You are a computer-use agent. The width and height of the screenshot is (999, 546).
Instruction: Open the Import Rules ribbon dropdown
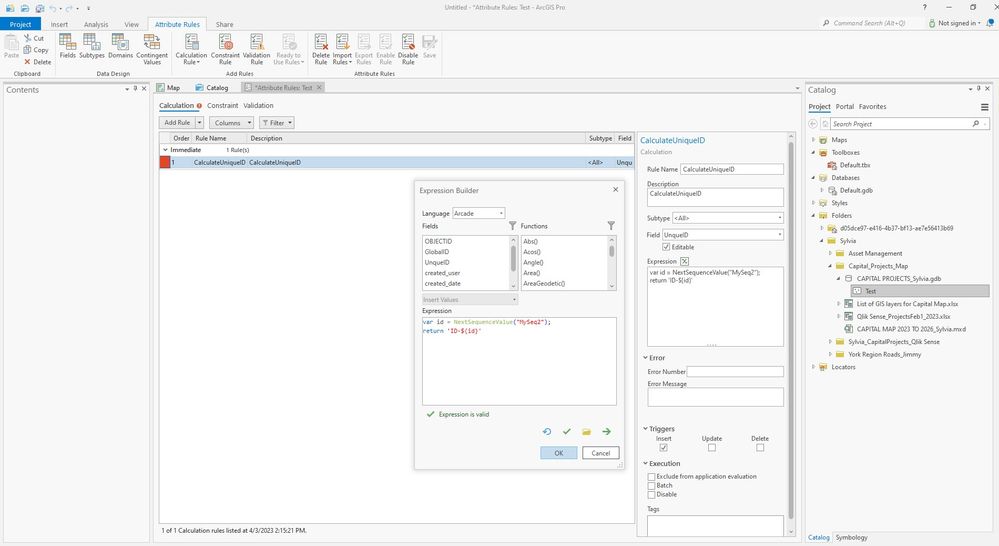[341, 49]
